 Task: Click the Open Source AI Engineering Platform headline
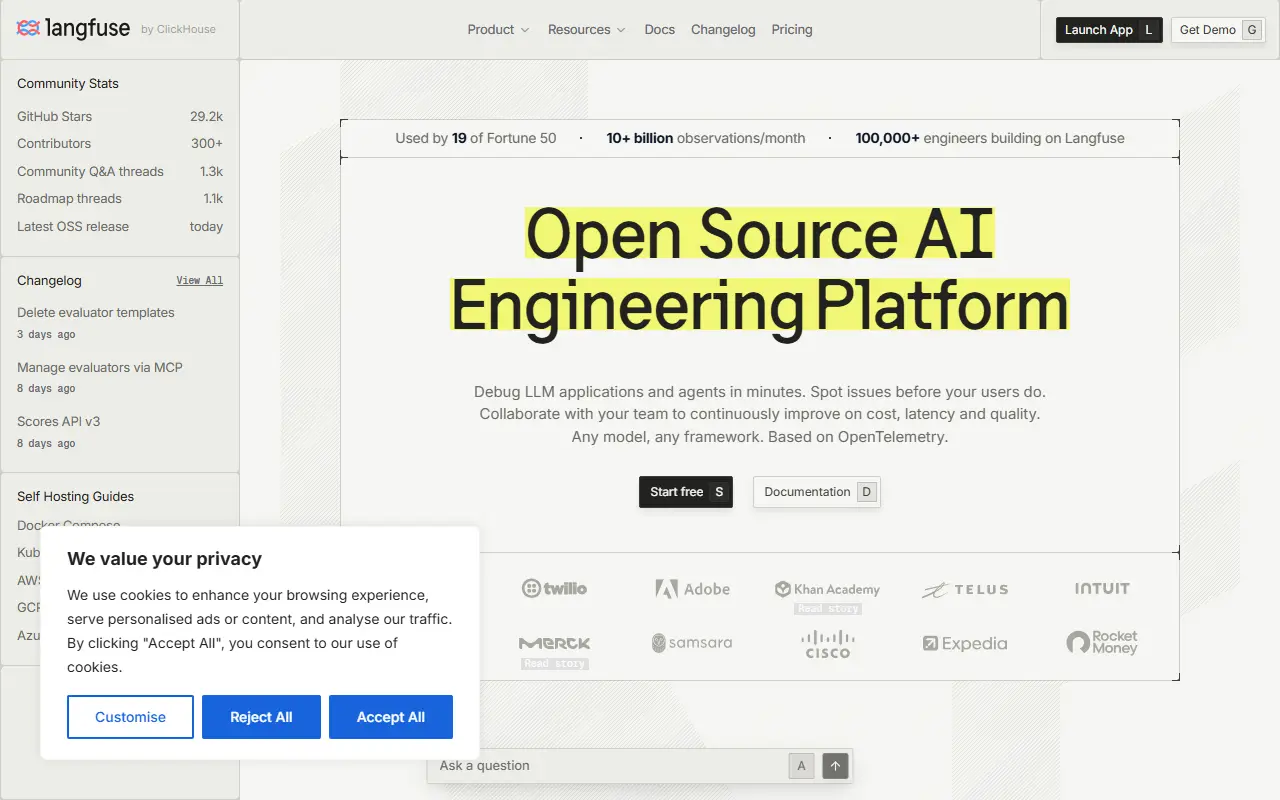coord(760,269)
